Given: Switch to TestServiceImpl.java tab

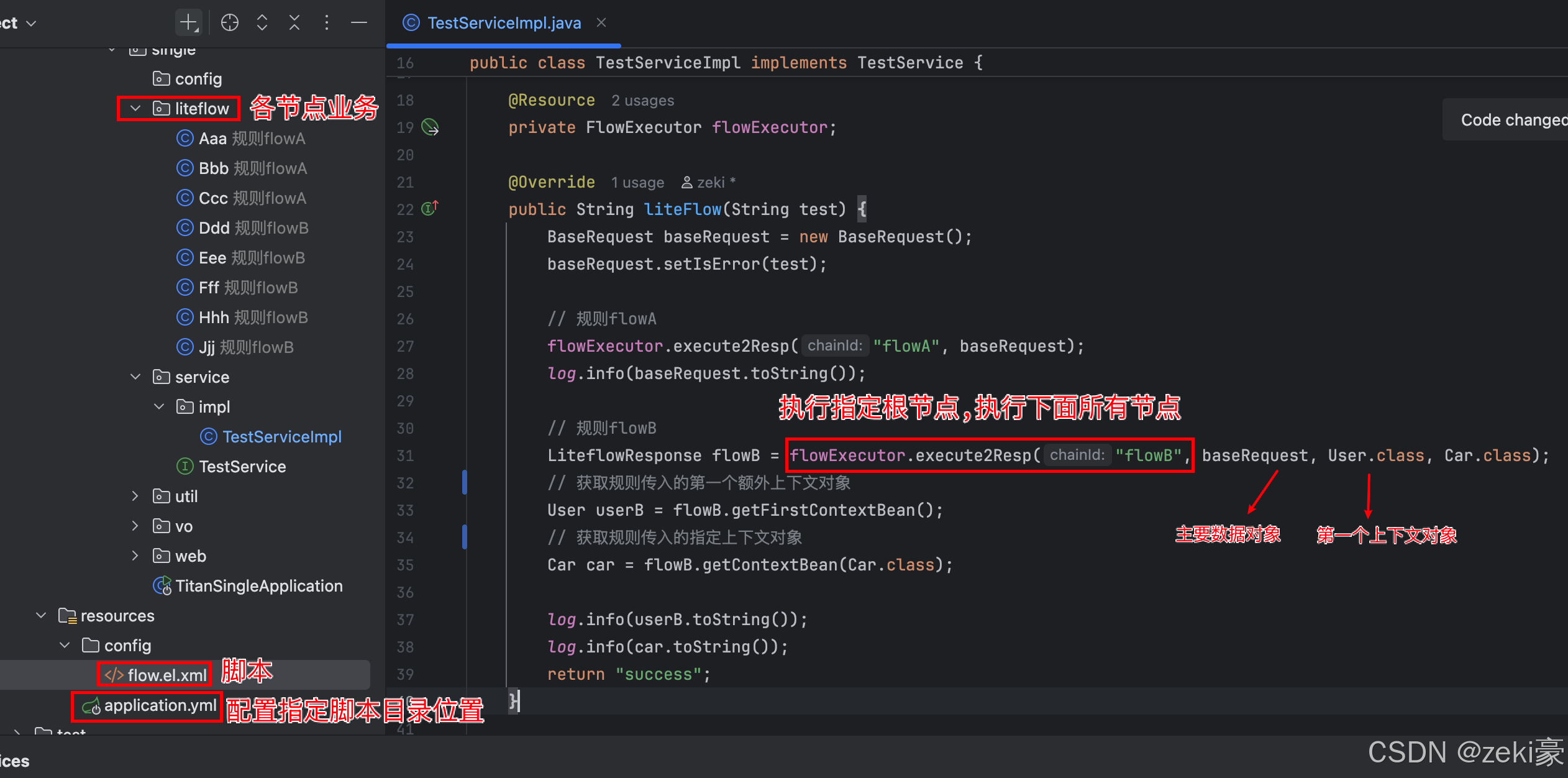Looking at the screenshot, I should (x=503, y=23).
